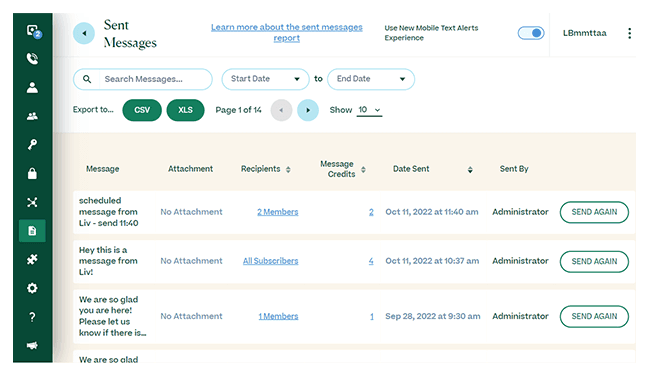Open the puzzle piece integrations icon
This screenshot has width=649, height=374.
[x=32, y=259]
